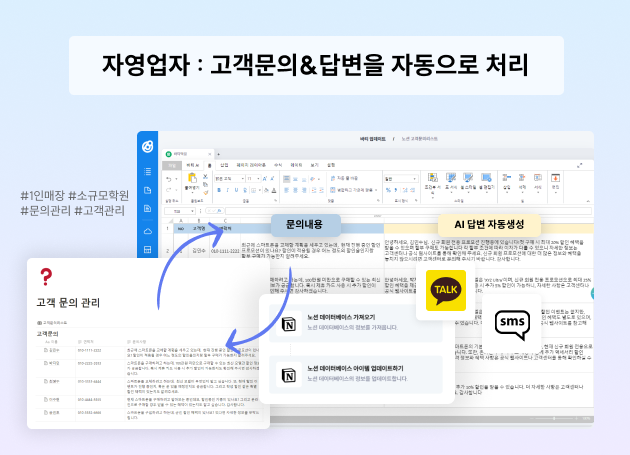Select the second ribbon tab next to File
Image resolution: width=630 pixels, height=455 pixels.
click(x=192, y=165)
